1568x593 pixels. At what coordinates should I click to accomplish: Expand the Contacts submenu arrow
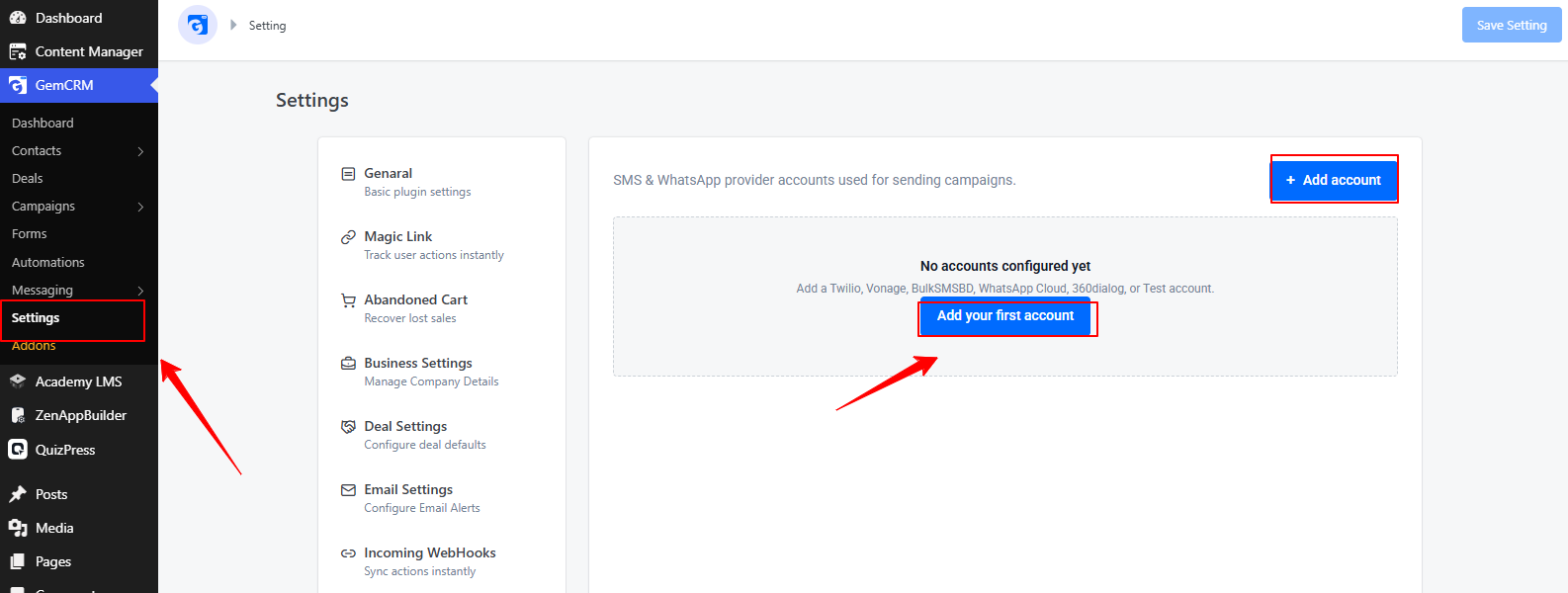point(140,151)
